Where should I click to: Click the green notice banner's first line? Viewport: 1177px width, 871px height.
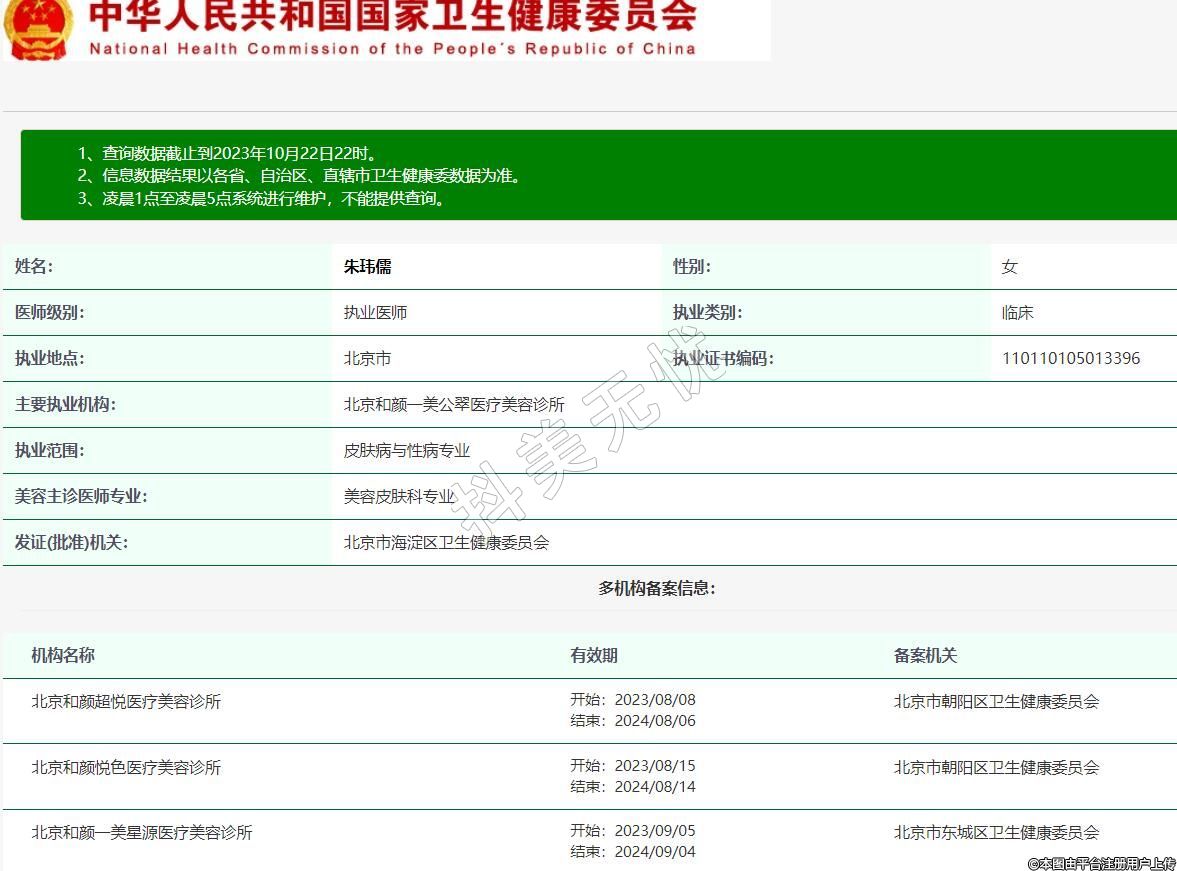[228, 154]
